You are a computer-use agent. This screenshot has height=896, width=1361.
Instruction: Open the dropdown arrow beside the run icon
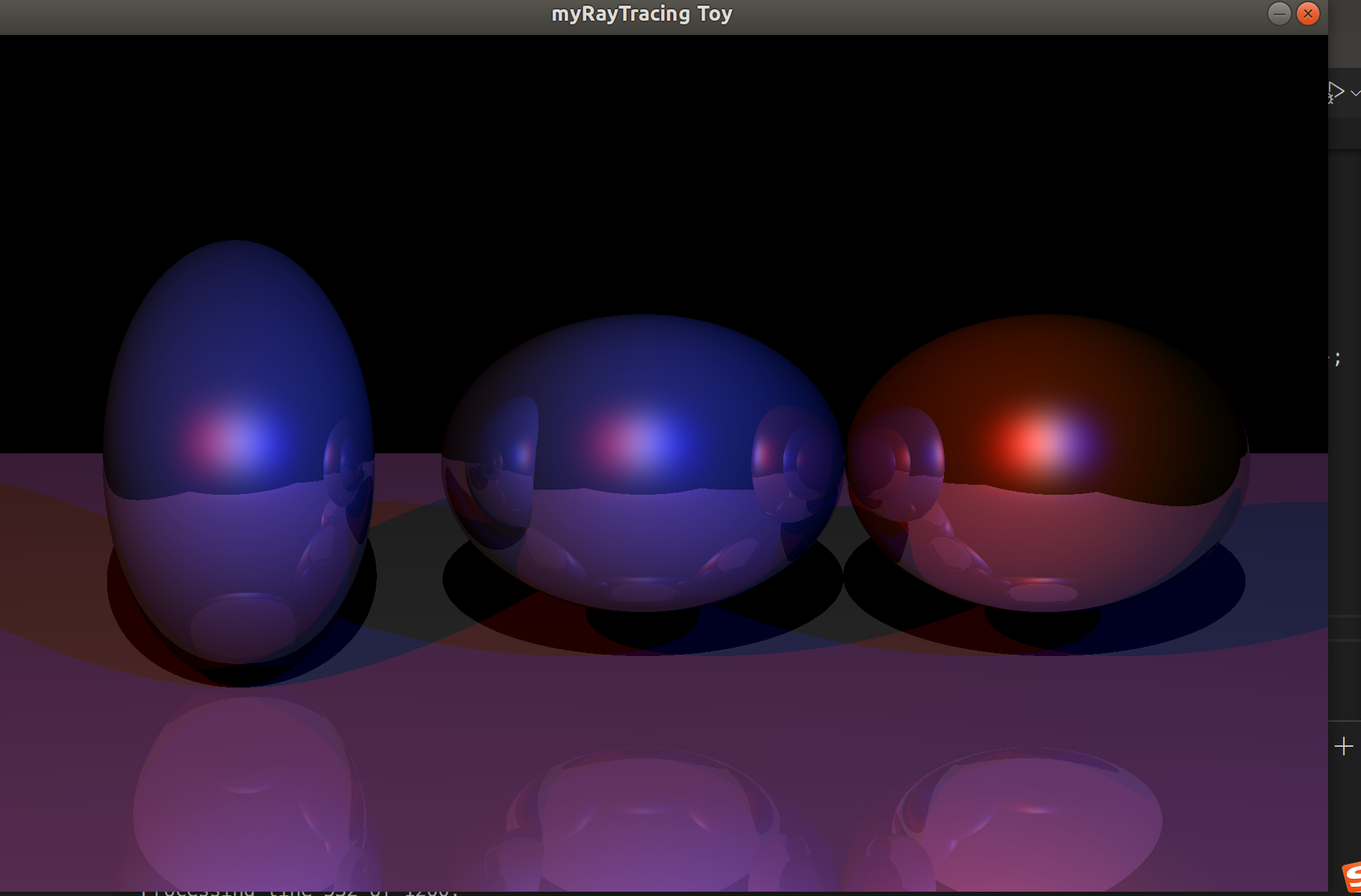click(x=1355, y=93)
